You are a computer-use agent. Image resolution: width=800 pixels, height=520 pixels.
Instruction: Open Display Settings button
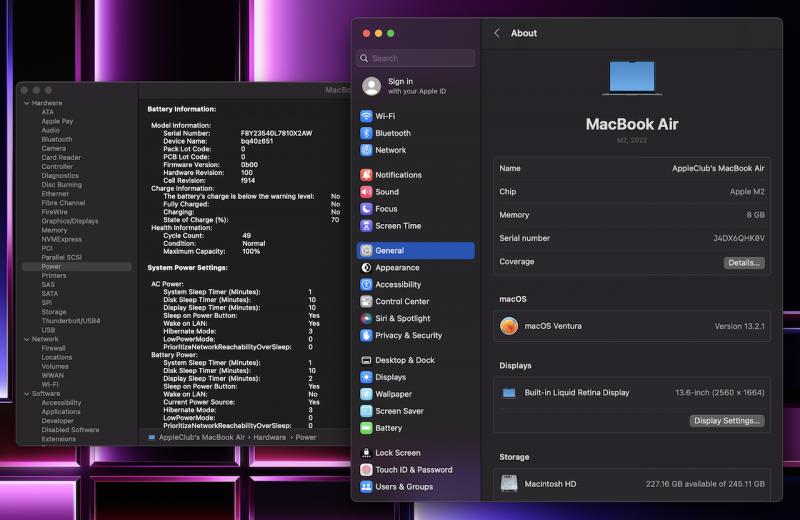coord(727,420)
